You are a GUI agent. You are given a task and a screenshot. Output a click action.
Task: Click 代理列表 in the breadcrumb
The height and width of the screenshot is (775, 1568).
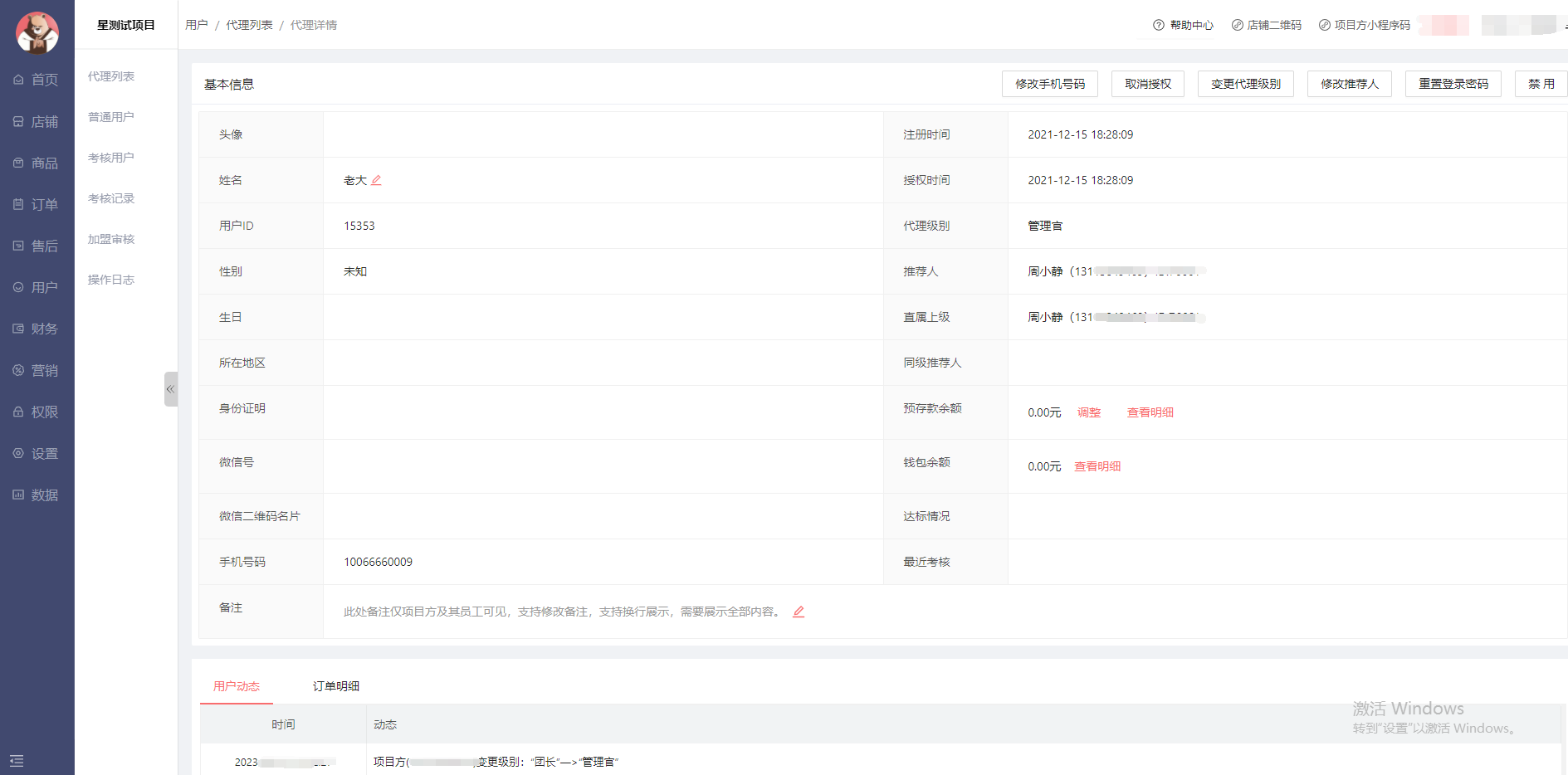tap(249, 25)
